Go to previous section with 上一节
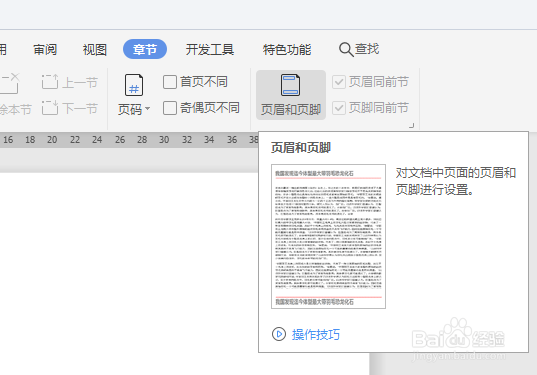This screenshot has height=375, width=537. pyautogui.click(x=70, y=82)
